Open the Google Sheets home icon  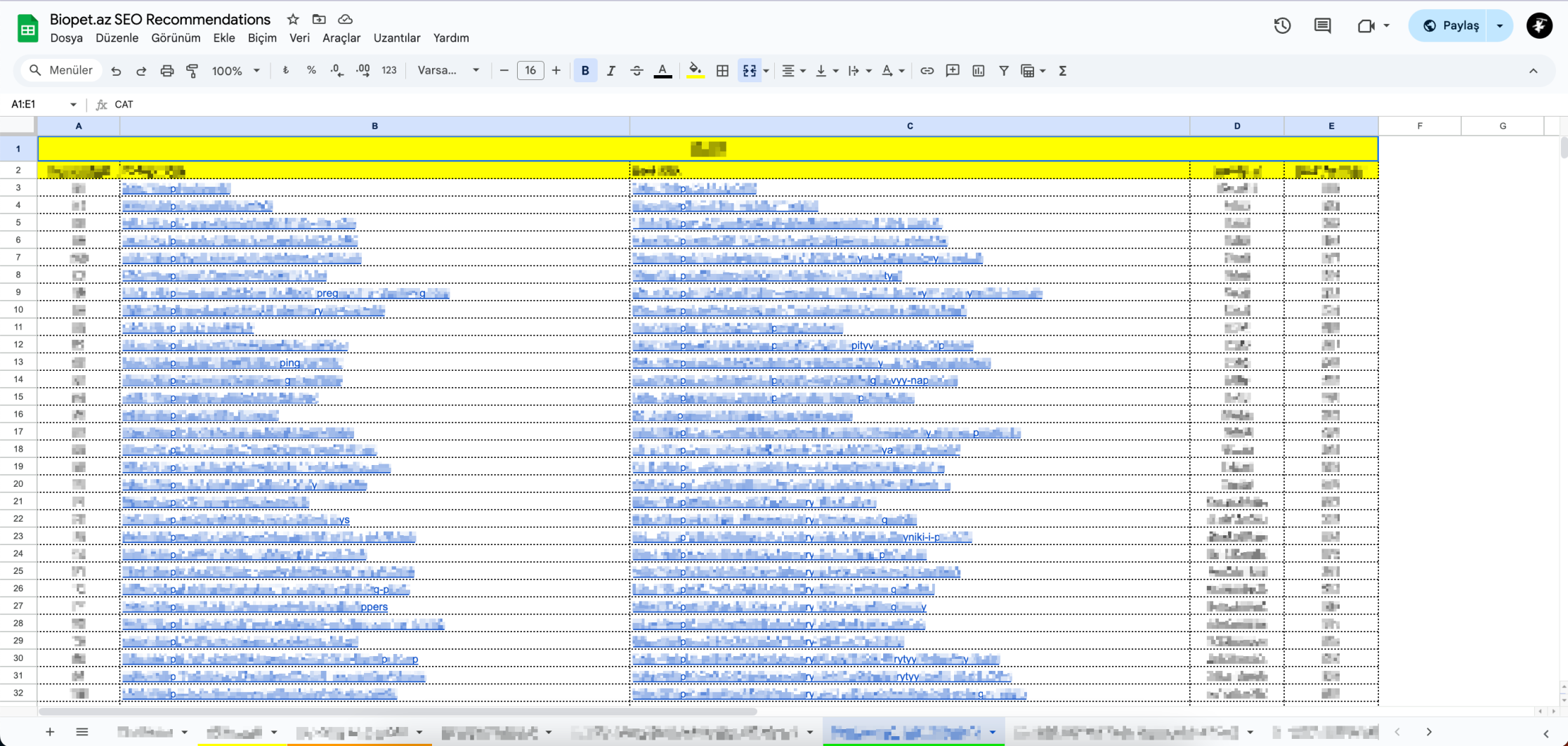point(27,29)
